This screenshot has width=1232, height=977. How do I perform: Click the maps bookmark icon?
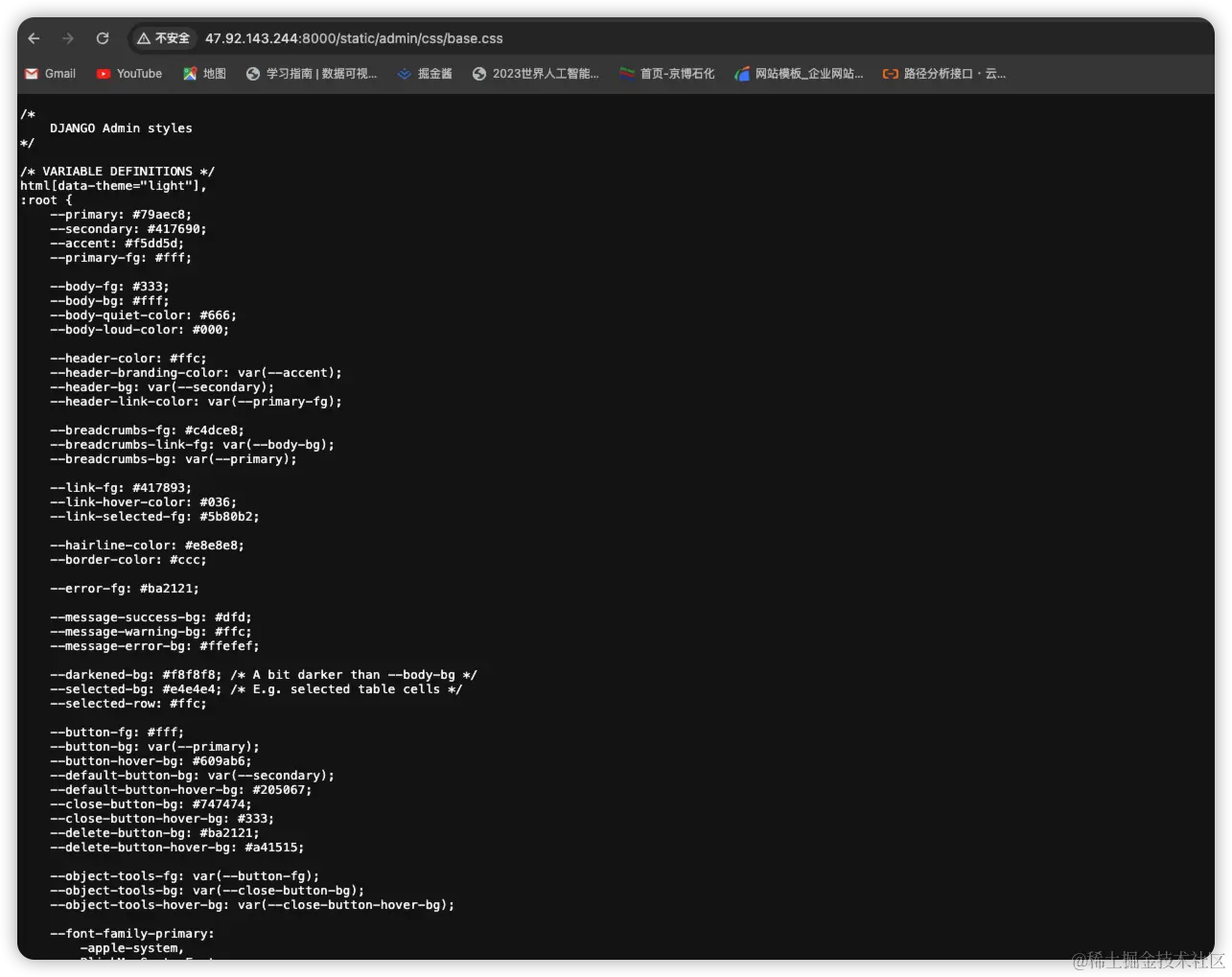coord(190,74)
